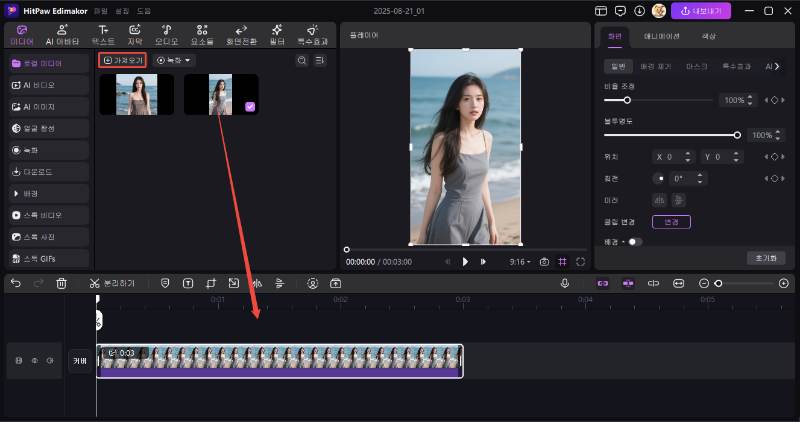Delete selected clip with trash icon
This screenshot has width=800, height=422.
[x=61, y=283]
